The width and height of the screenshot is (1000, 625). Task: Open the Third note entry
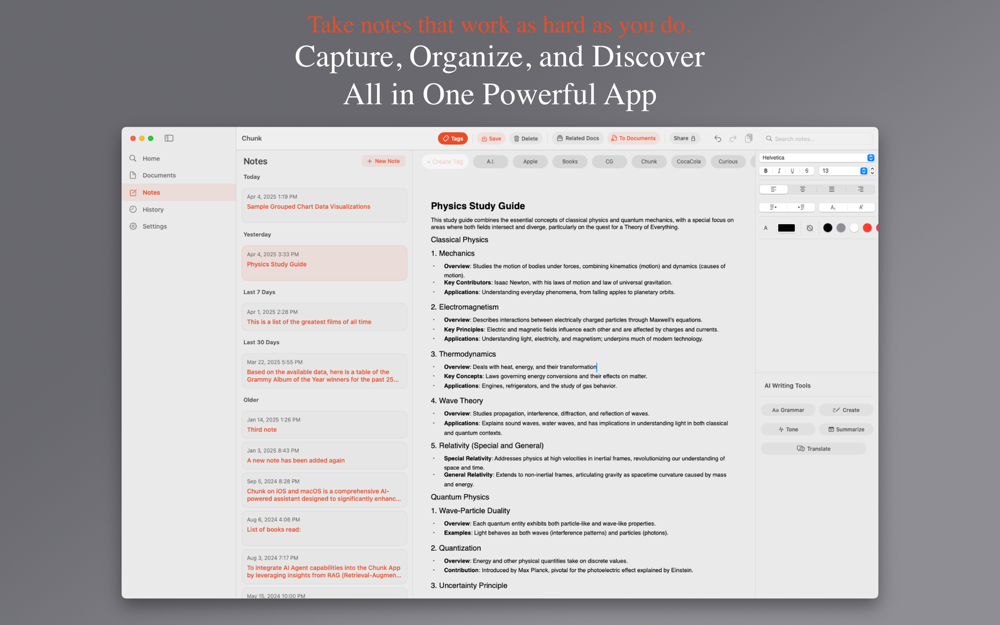click(x=324, y=425)
